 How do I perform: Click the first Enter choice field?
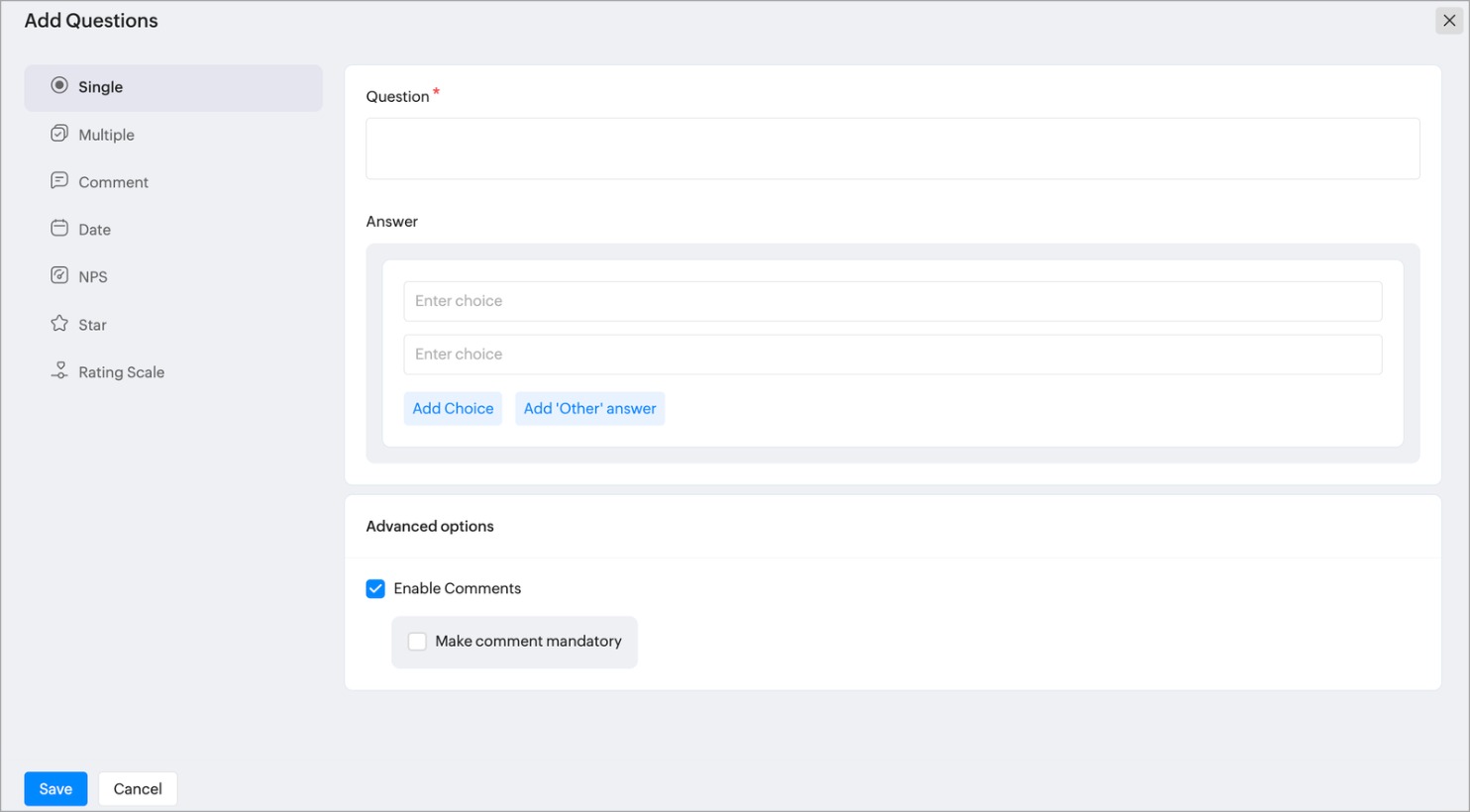(892, 301)
